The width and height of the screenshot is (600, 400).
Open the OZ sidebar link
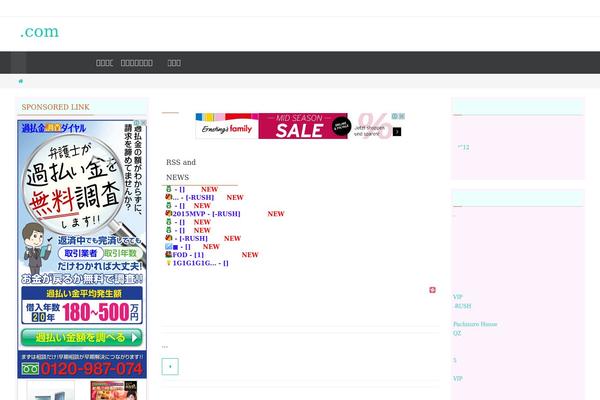pyautogui.click(x=457, y=333)
